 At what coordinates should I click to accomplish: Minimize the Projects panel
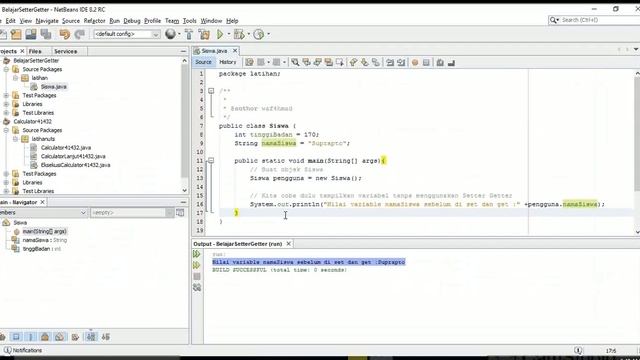183,51
